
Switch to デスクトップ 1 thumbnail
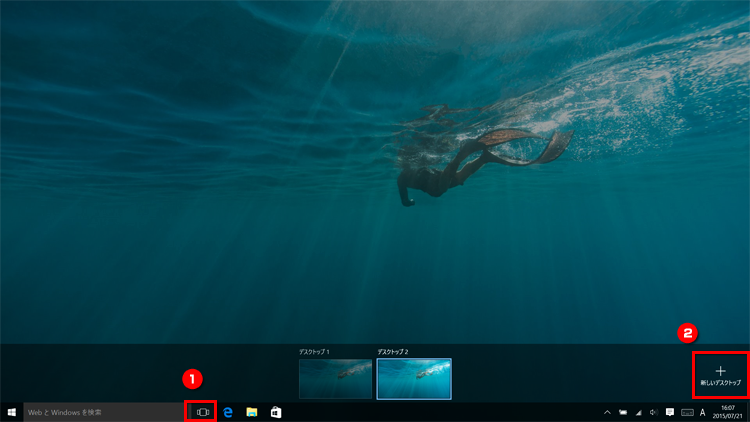[x=336, y=379]
